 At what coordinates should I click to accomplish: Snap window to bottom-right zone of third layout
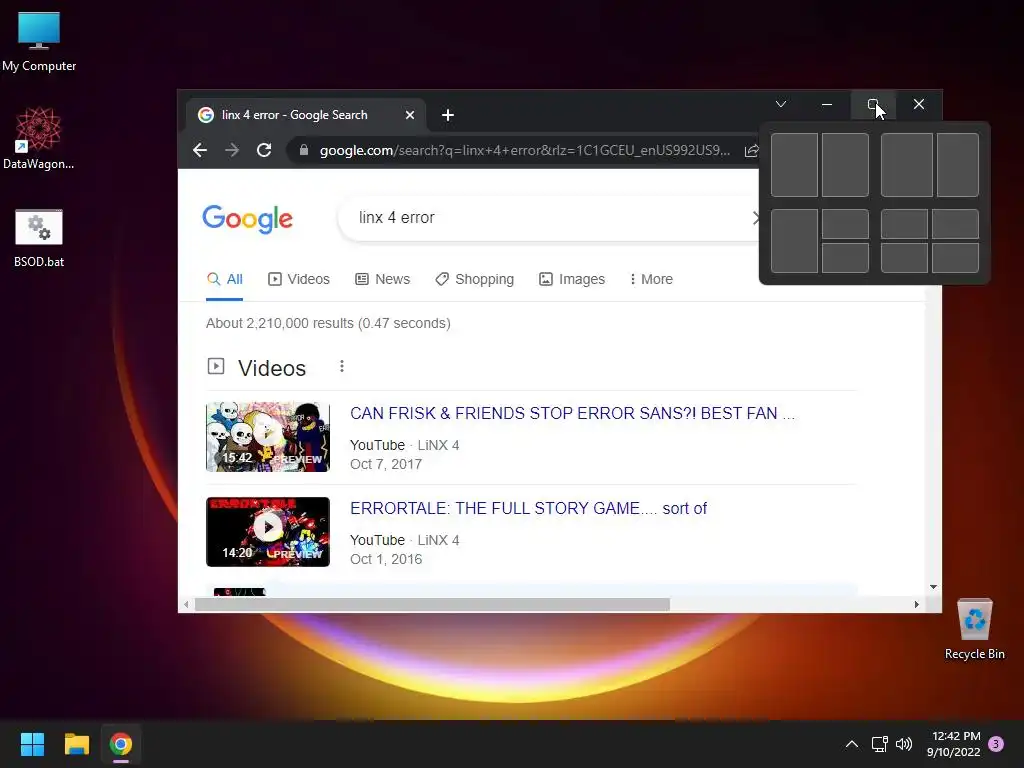pyautogui.click(x=845, y=257)
